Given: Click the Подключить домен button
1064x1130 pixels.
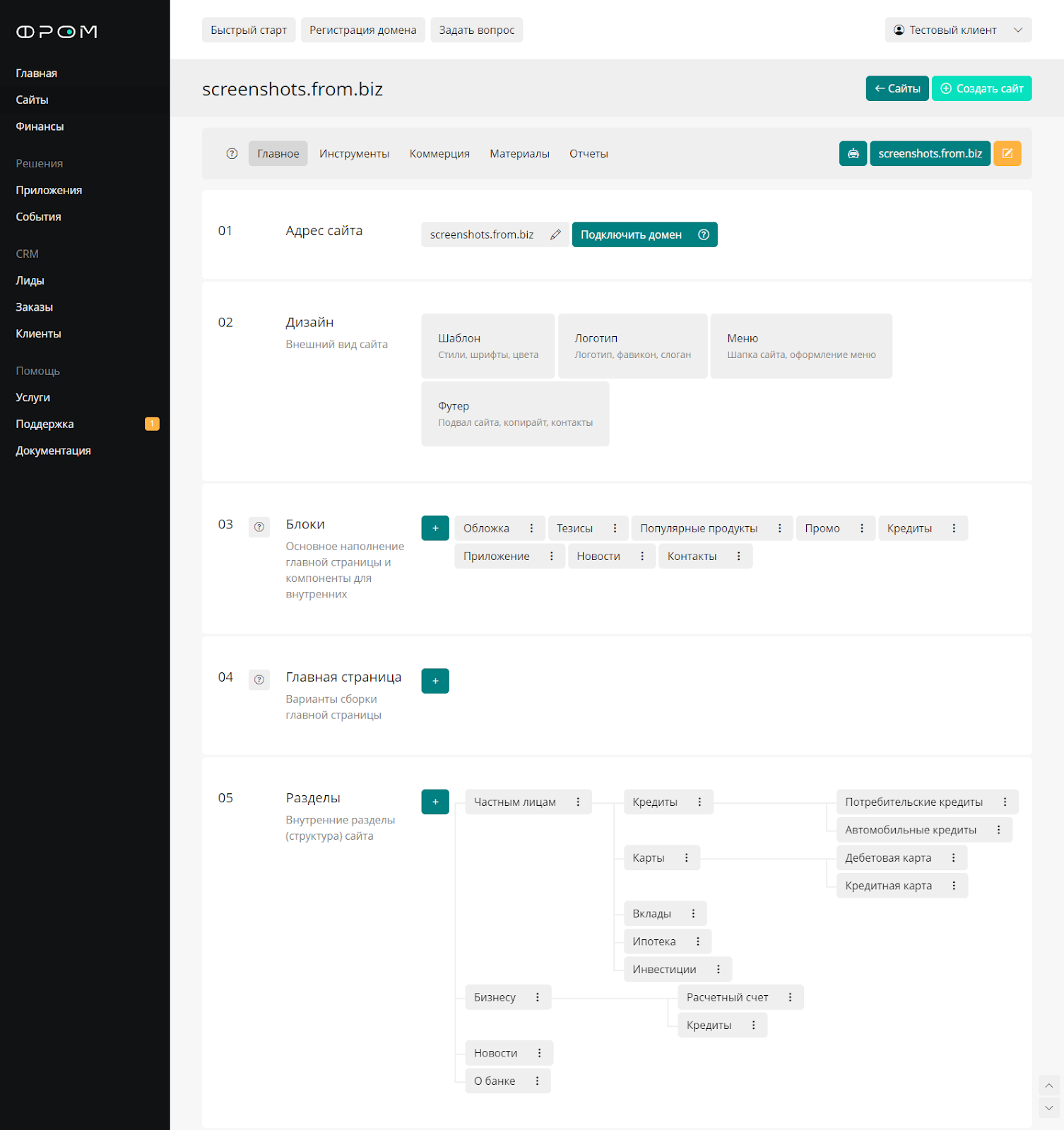Looking at the screenshot, I should point(632,234).
